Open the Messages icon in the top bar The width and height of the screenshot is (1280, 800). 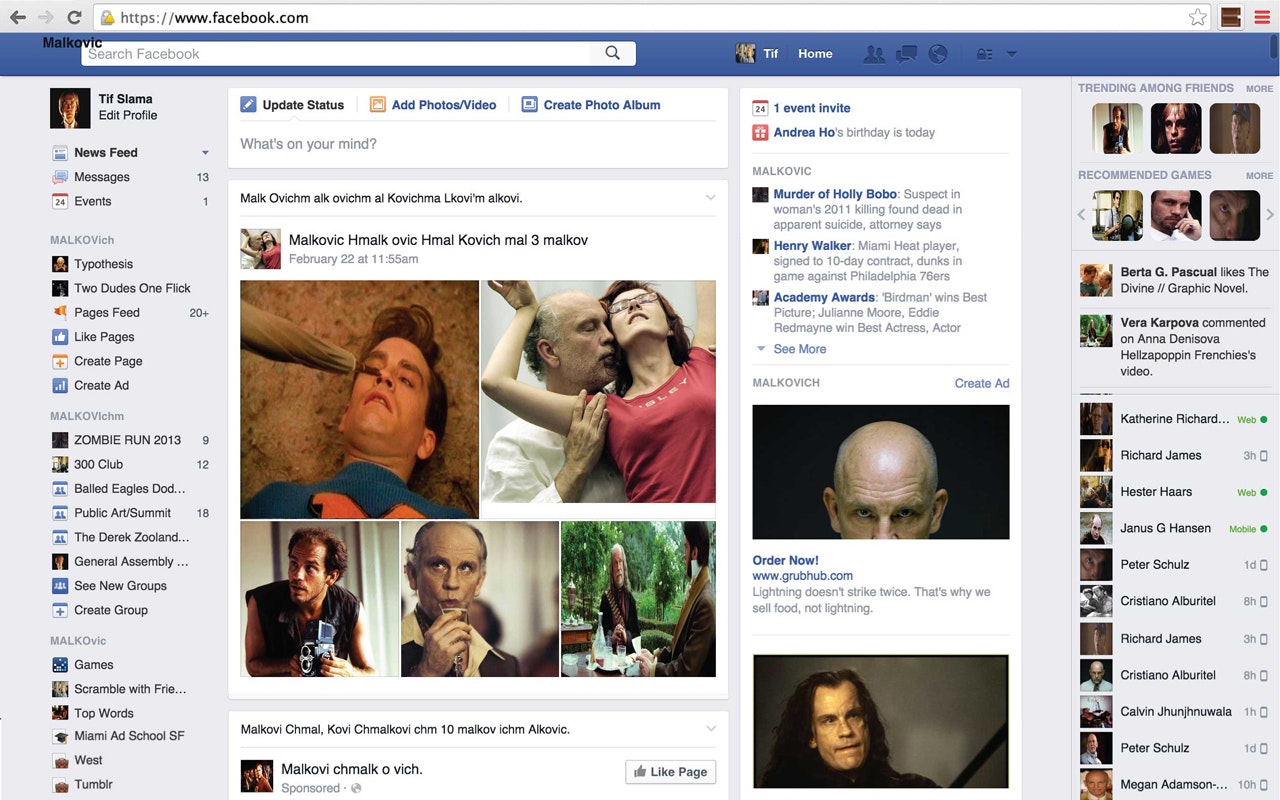906,53
